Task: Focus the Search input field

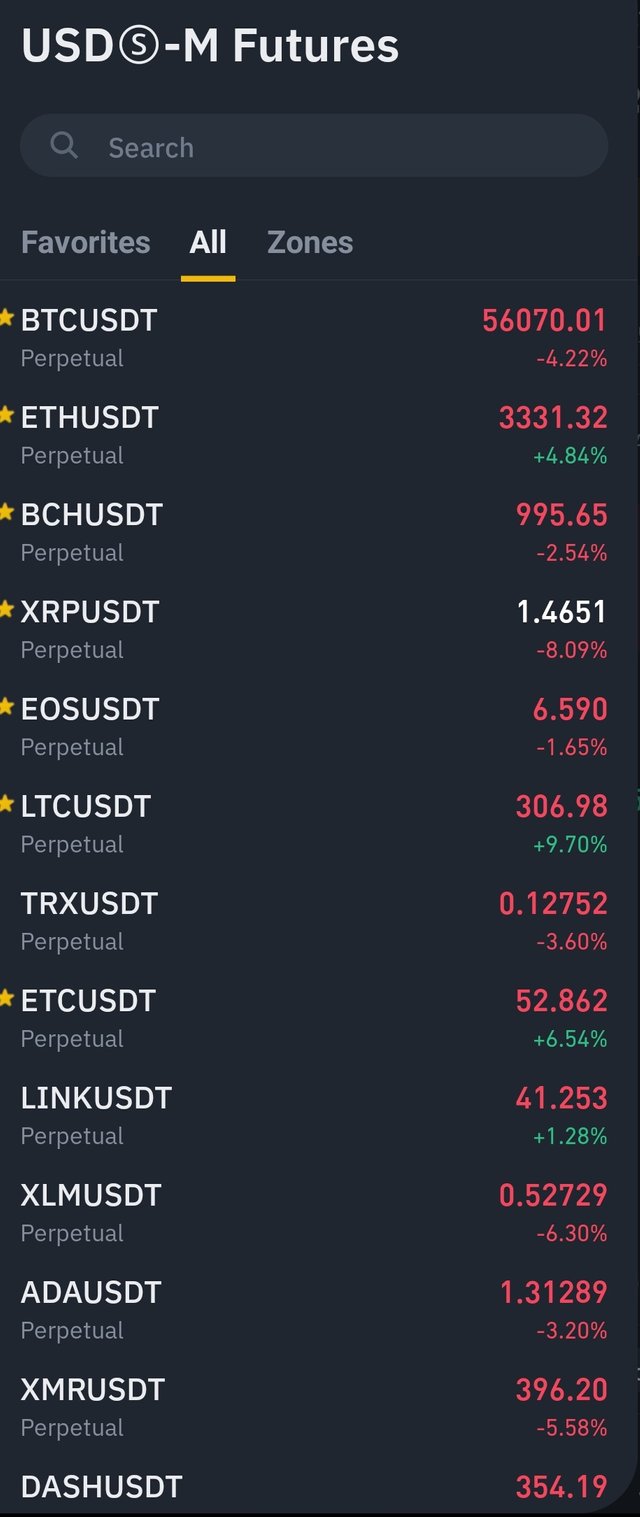Action: click(314, 146)
